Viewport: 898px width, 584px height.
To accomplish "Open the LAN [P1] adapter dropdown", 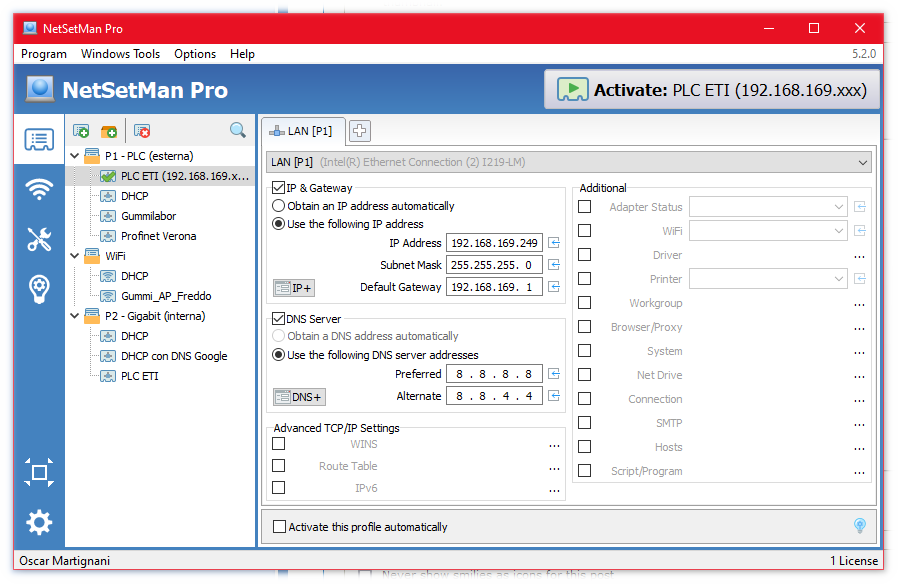I will coord(569,163).
